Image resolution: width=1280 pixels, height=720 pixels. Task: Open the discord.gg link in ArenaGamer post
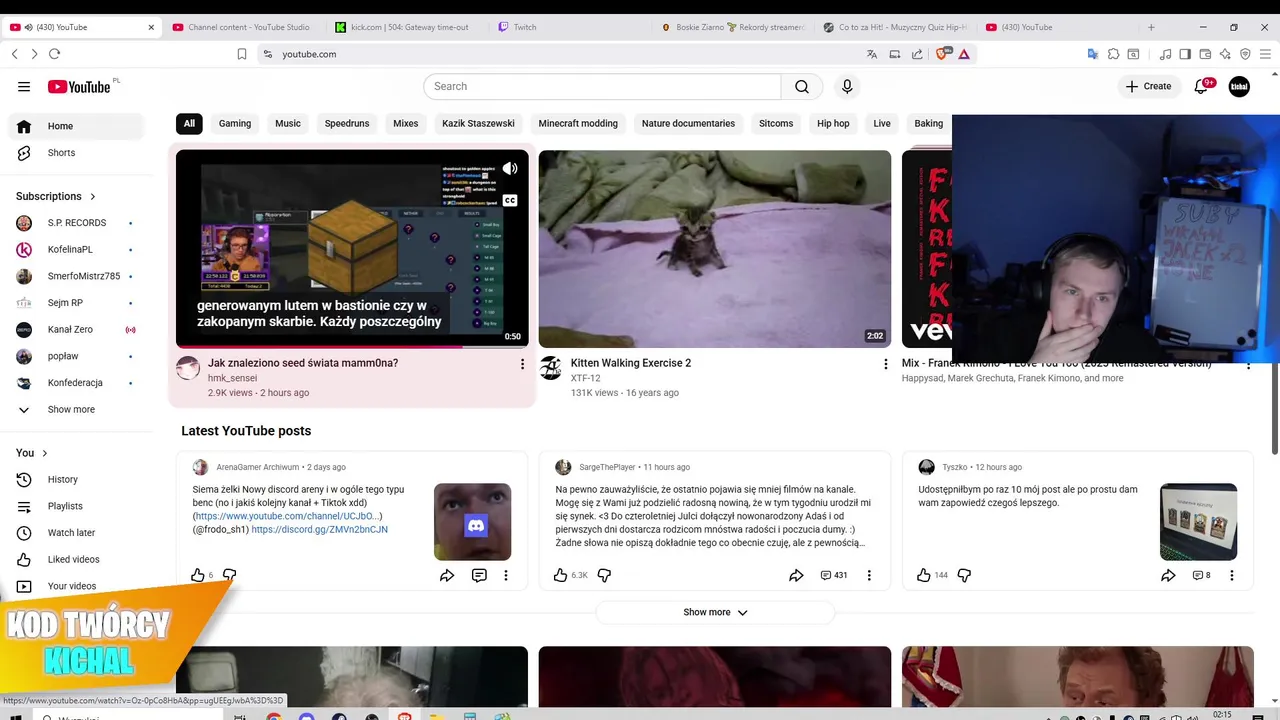click(x=319, y=529)
